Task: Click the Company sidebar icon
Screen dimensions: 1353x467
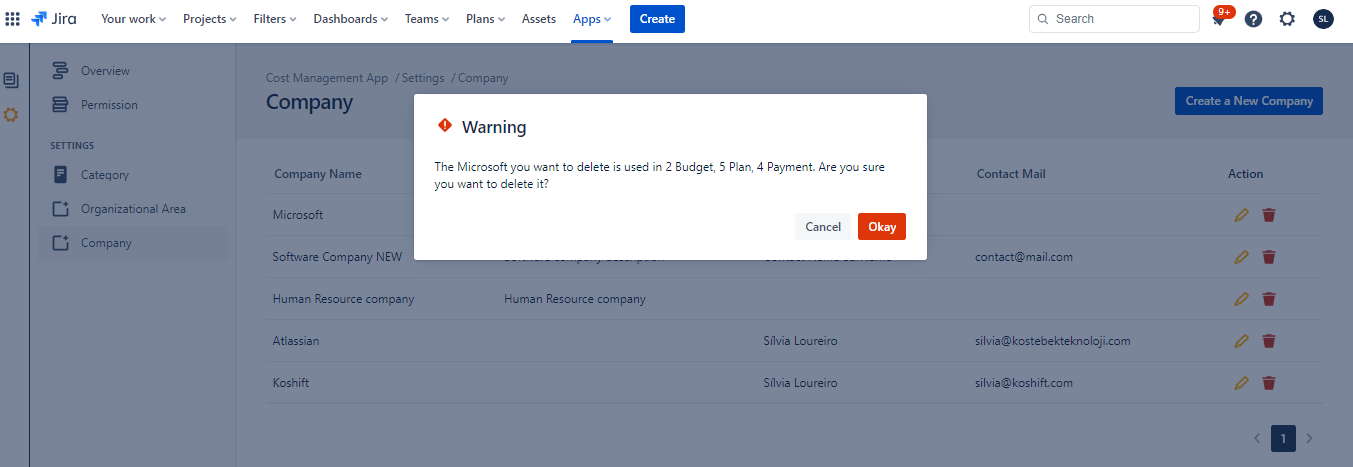Action: coord(60,243)
